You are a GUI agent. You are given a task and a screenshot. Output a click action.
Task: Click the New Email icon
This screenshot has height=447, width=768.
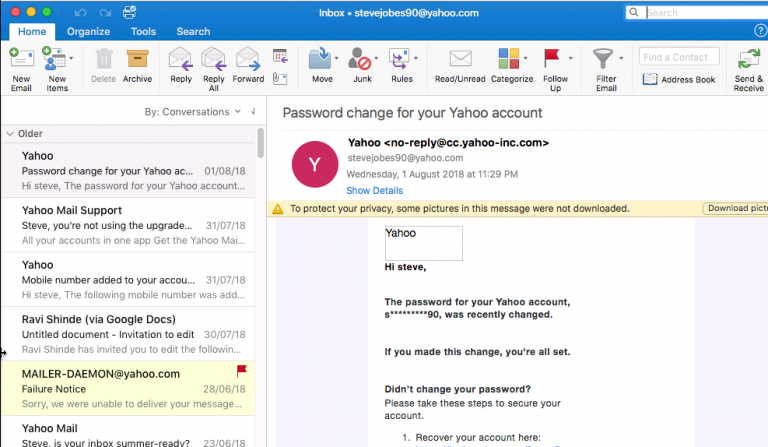21,59
